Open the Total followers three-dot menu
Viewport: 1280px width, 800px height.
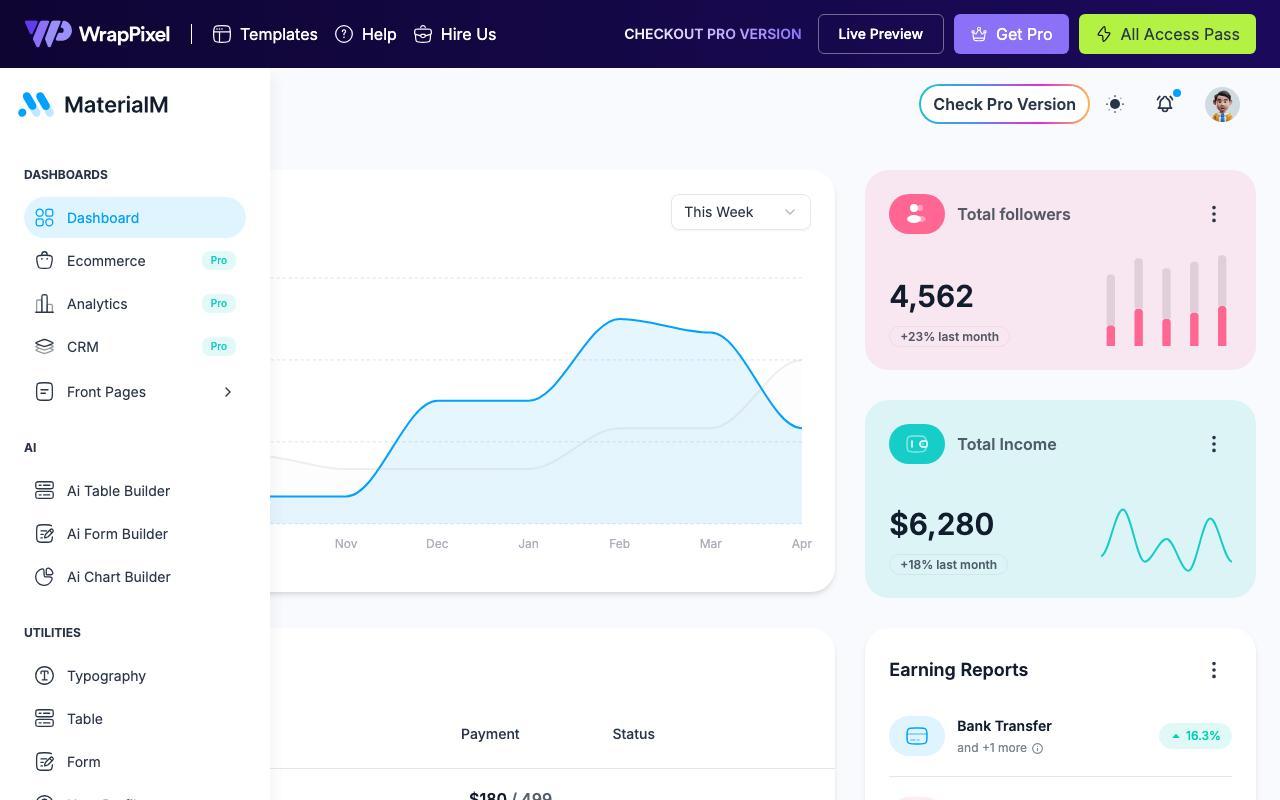coord(1214,214)
